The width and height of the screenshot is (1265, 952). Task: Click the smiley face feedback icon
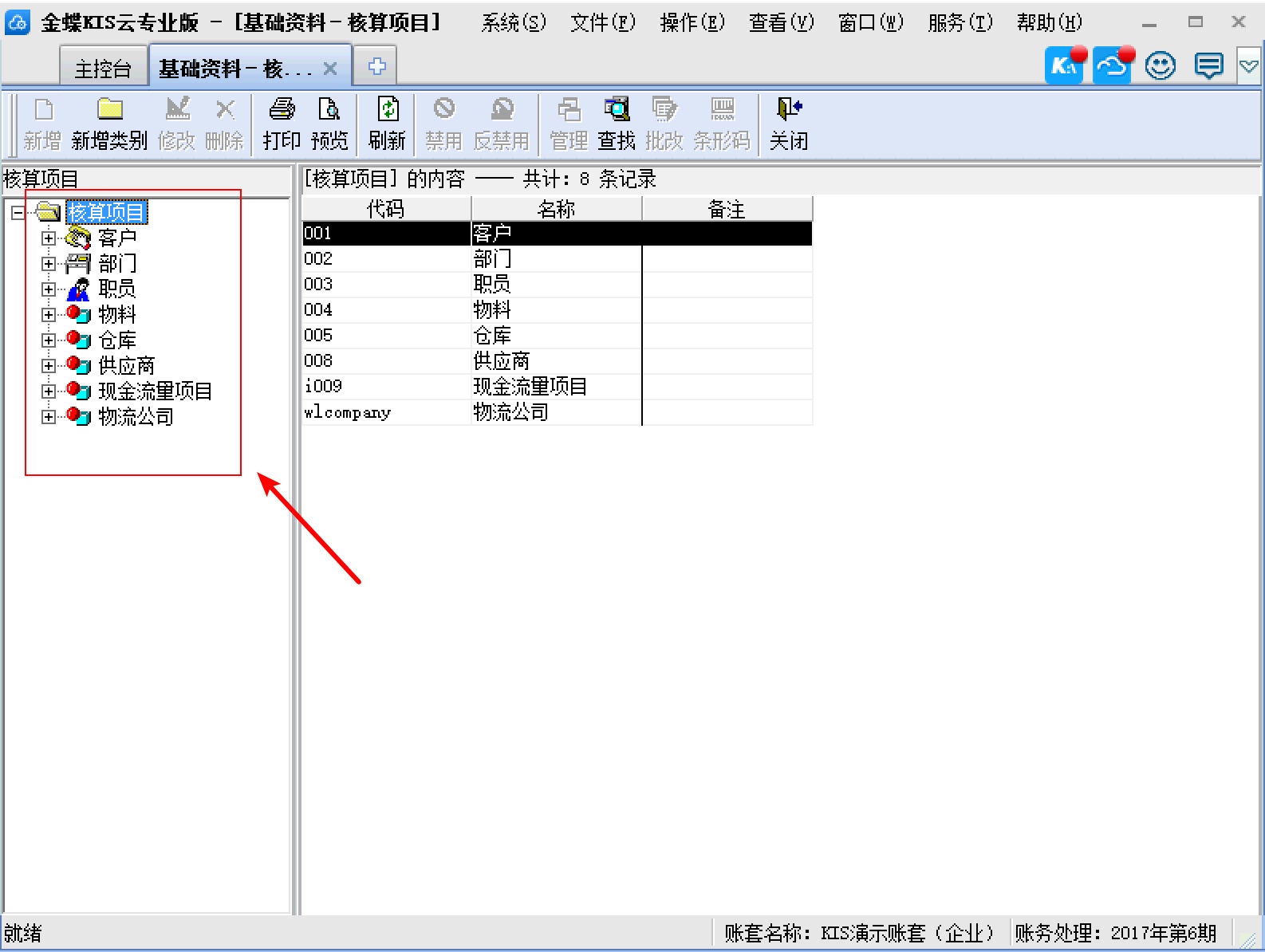tap(1161, 65)
